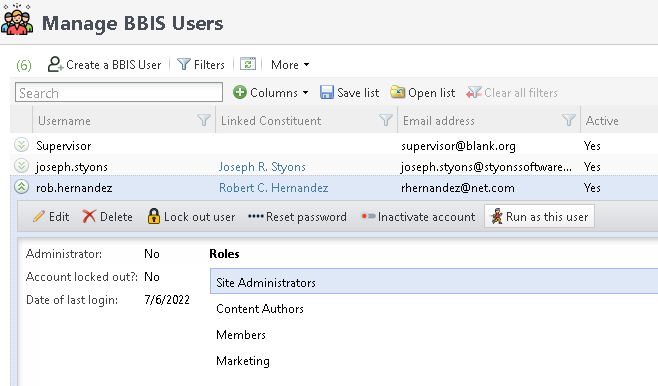
Task: Click the Yes active value for Supervisor
Action: pyautogui.click(x=592, y=146)
